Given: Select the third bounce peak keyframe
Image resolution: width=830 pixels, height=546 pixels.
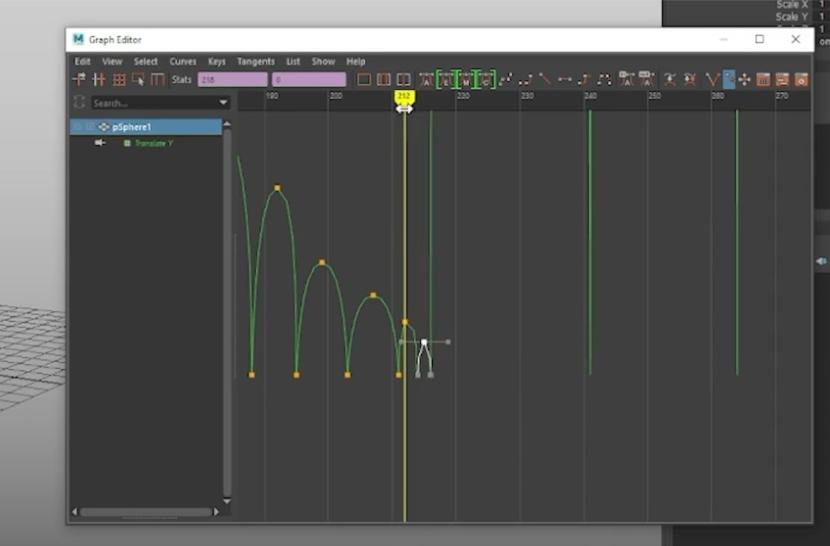Looking at the screenshot, I should click(x=373, y=296).
